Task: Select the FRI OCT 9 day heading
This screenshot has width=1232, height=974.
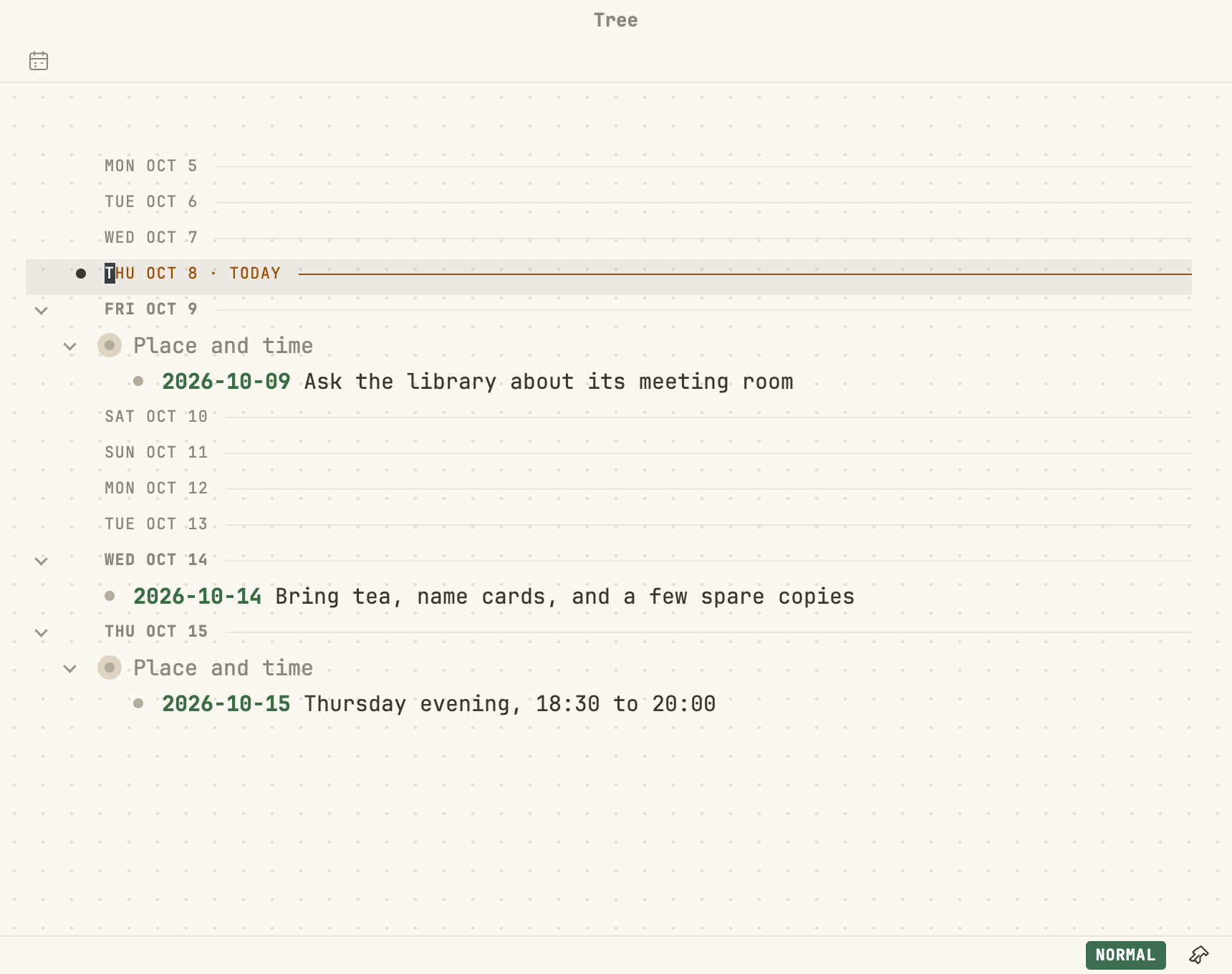Action: 151,309
